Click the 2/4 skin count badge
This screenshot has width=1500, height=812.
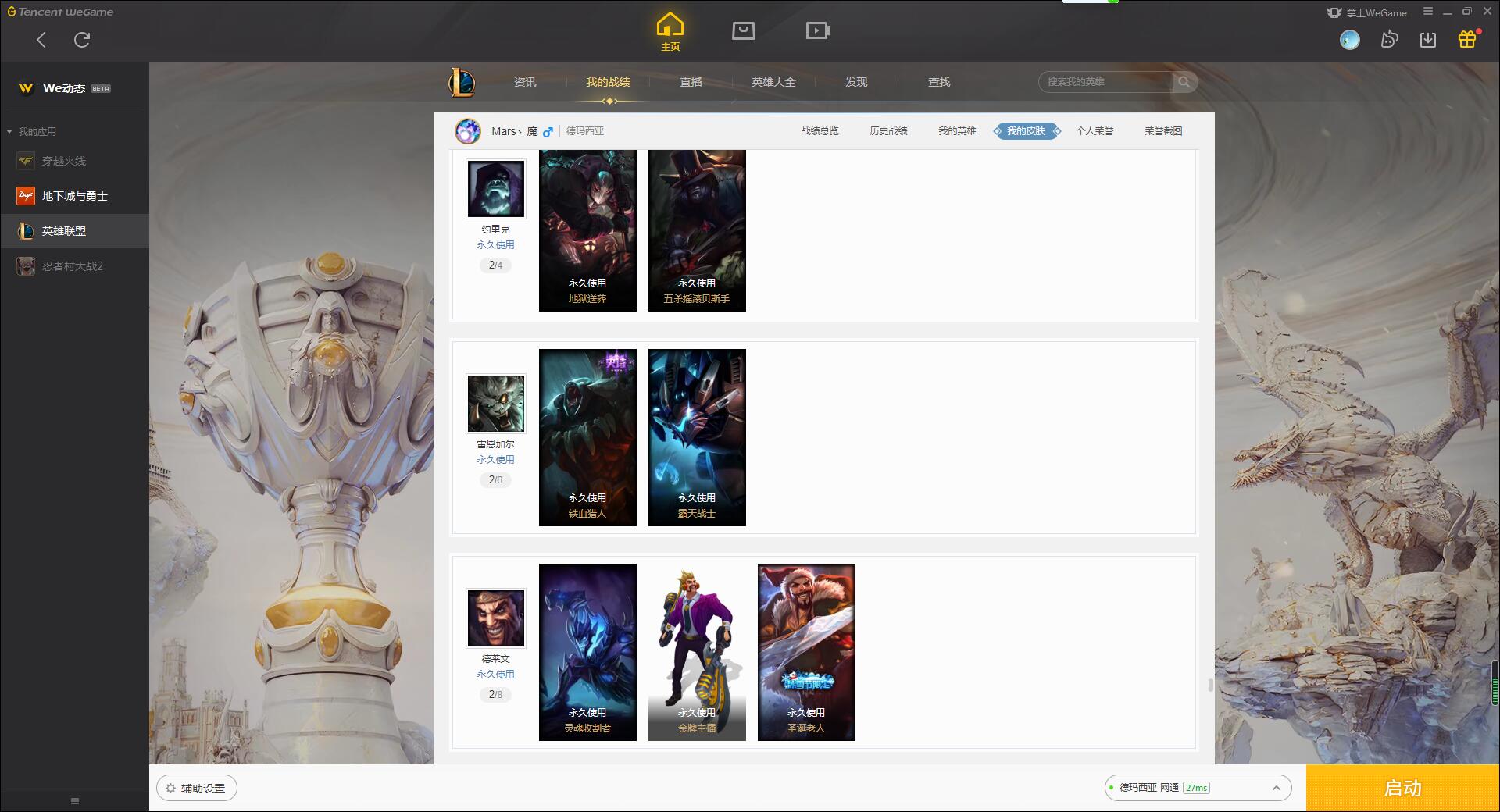[x=496, y=265]
